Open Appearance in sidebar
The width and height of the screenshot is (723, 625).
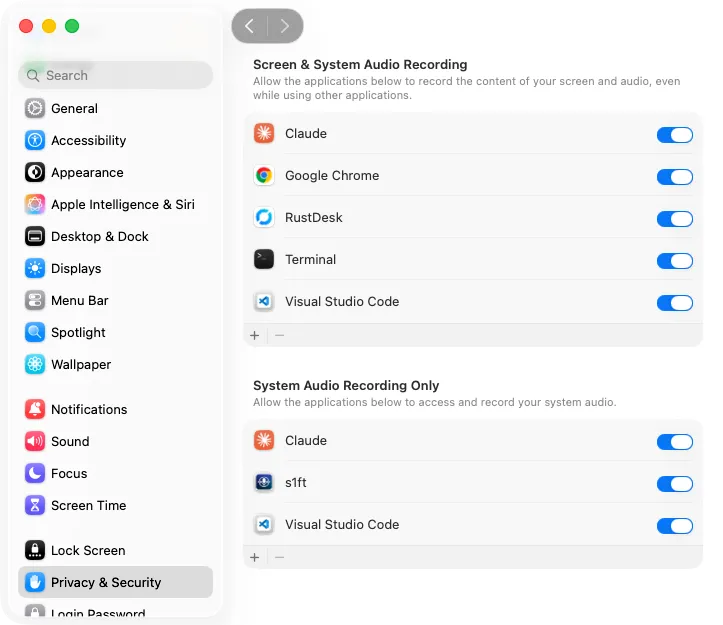click(115, 173)
